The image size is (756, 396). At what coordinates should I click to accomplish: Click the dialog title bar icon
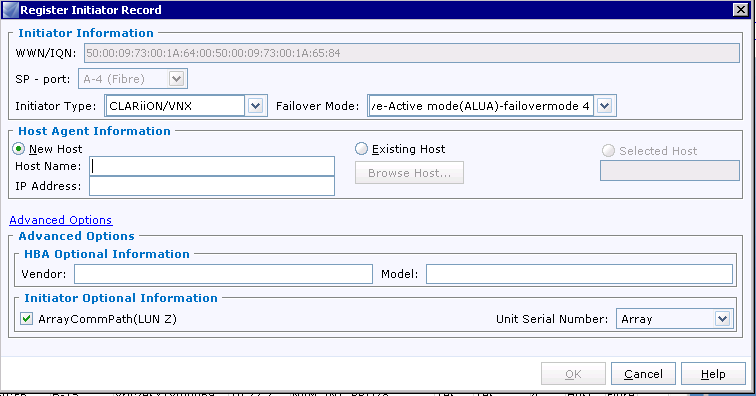point(11,10)
